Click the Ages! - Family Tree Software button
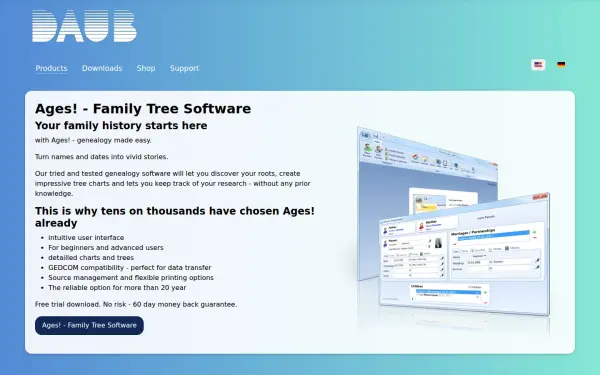 [89, 325]
